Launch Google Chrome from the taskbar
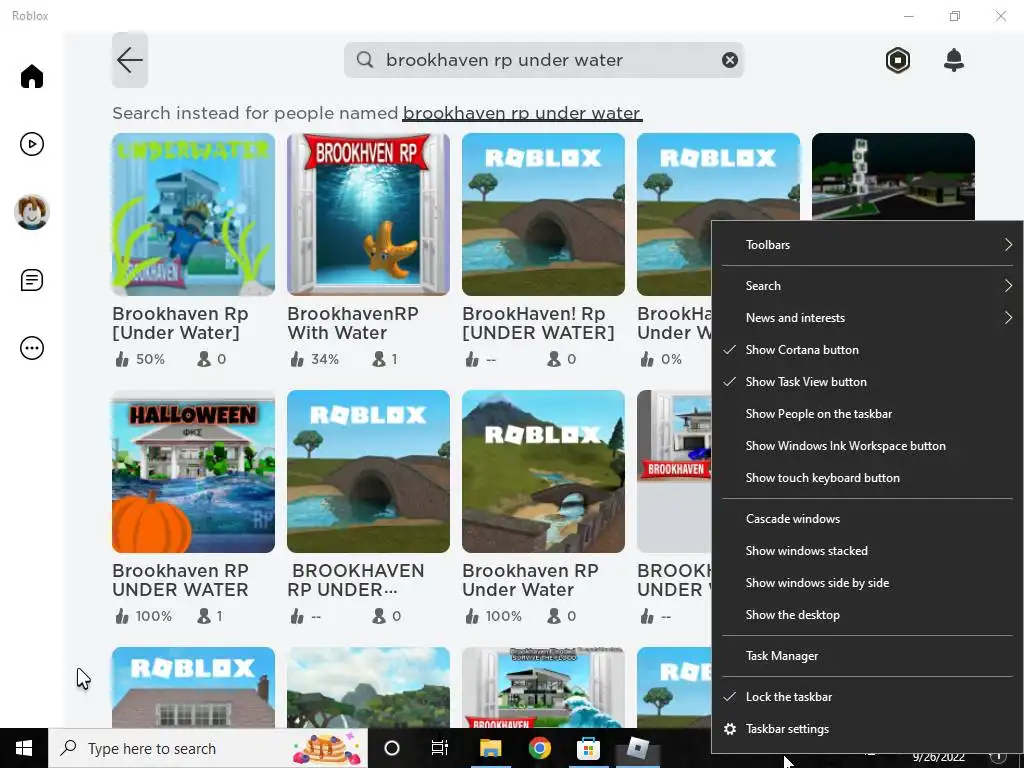Image resolution: width=1024 pixels, height=768 pixels. 539,748
